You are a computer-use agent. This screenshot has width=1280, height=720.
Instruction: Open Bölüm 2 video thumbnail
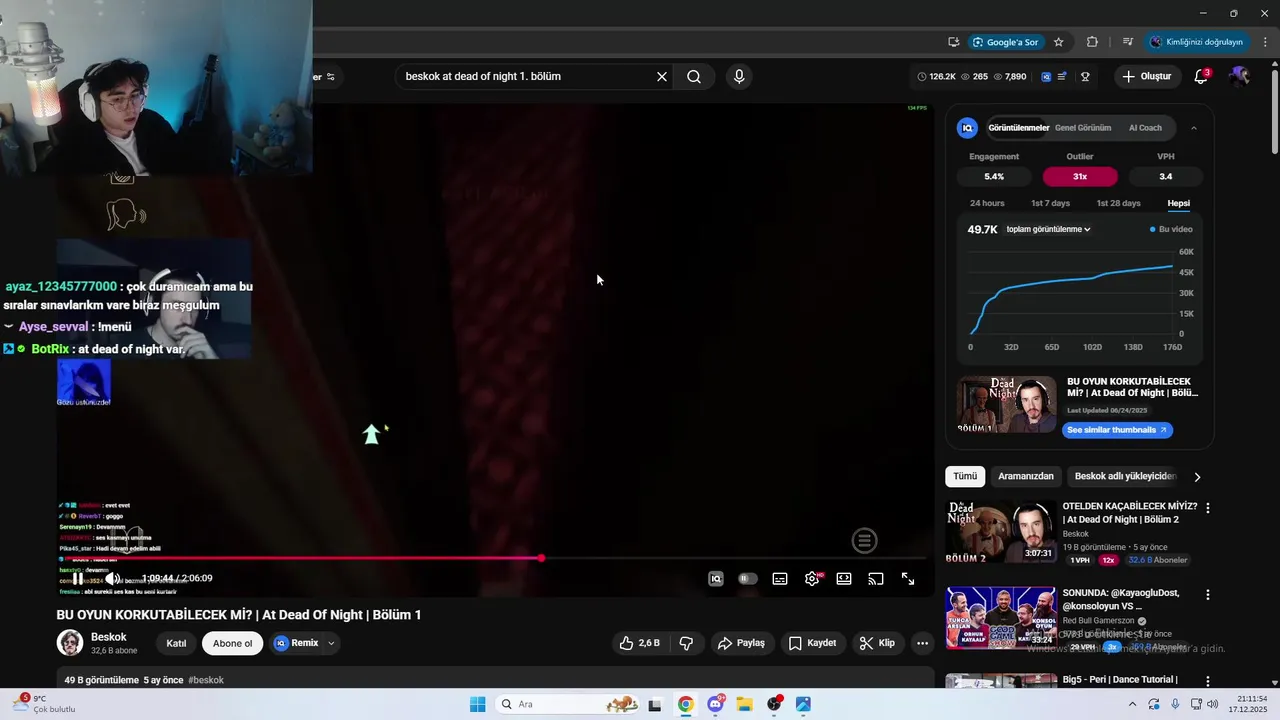[1001, 531]
